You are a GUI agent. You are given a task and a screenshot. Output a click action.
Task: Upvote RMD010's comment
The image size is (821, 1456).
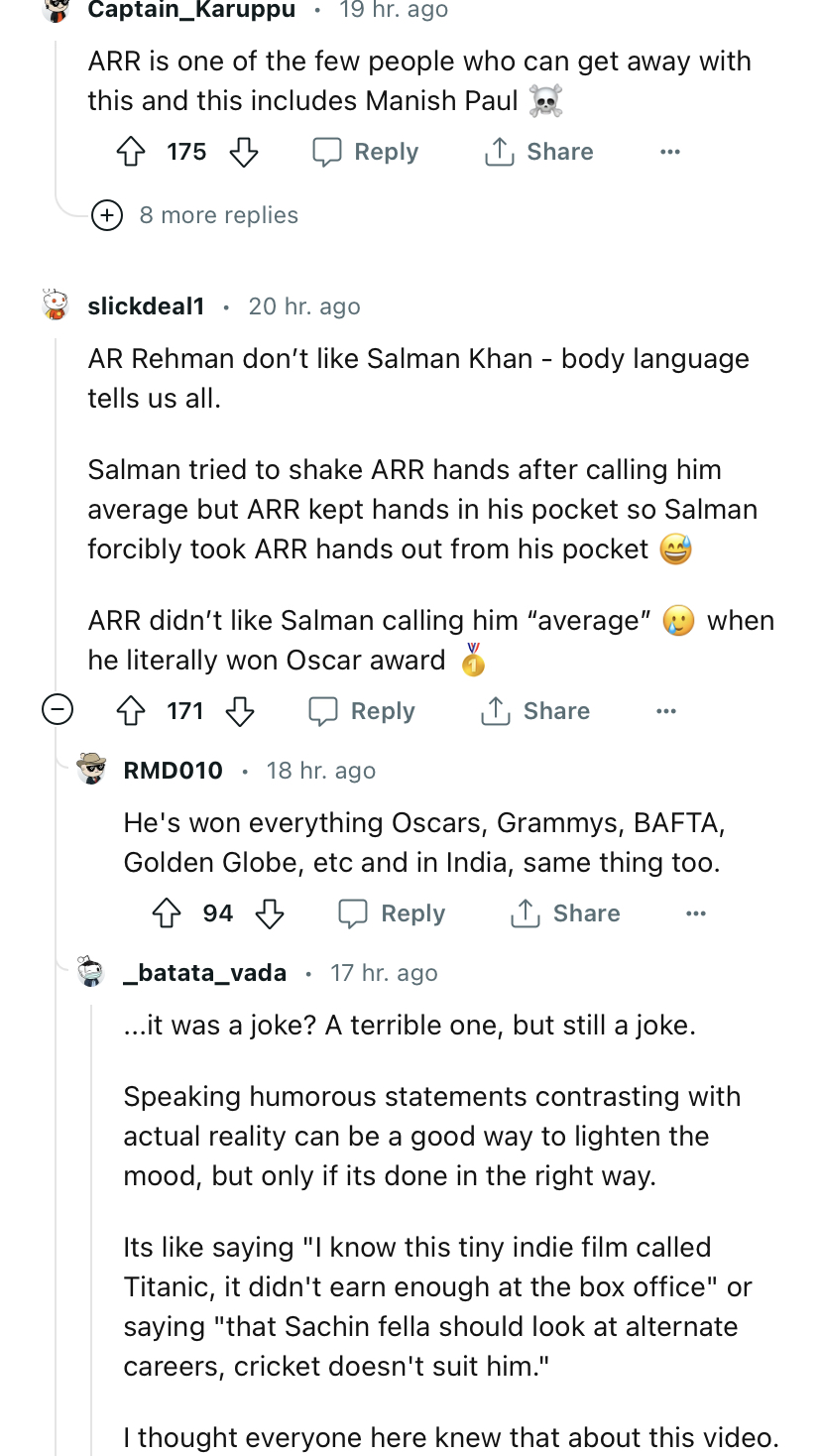point(167,913)
